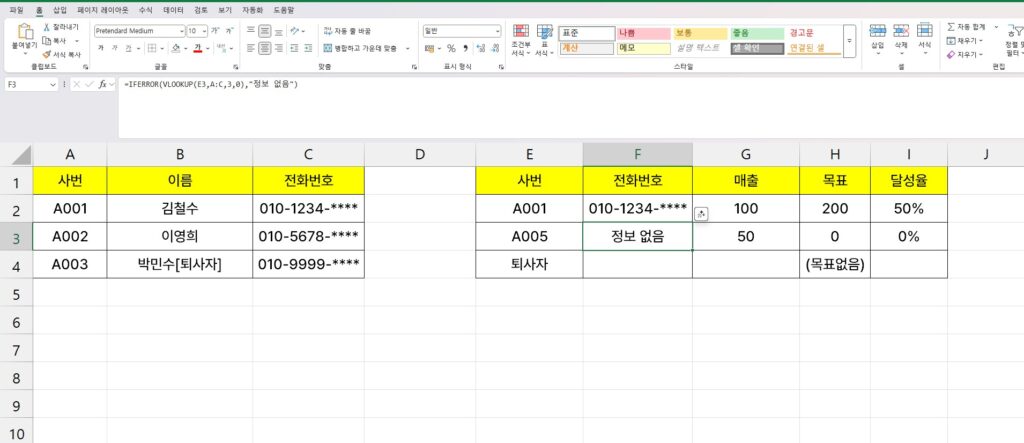The image size is (1024, 443).
Task: Toggle center horizontal alignment
Action: pos(264,48)
